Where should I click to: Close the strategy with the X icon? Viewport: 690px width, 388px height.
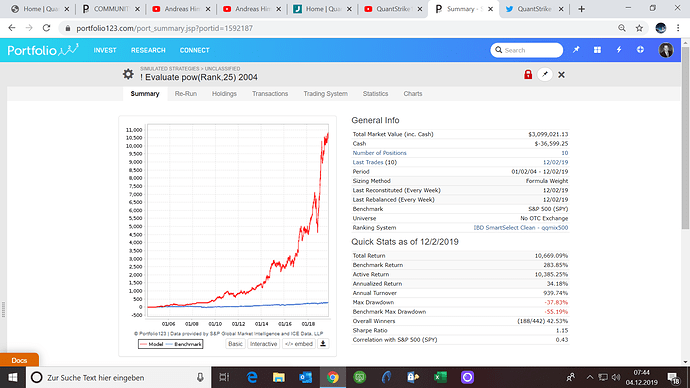click(x=561, y=75)
